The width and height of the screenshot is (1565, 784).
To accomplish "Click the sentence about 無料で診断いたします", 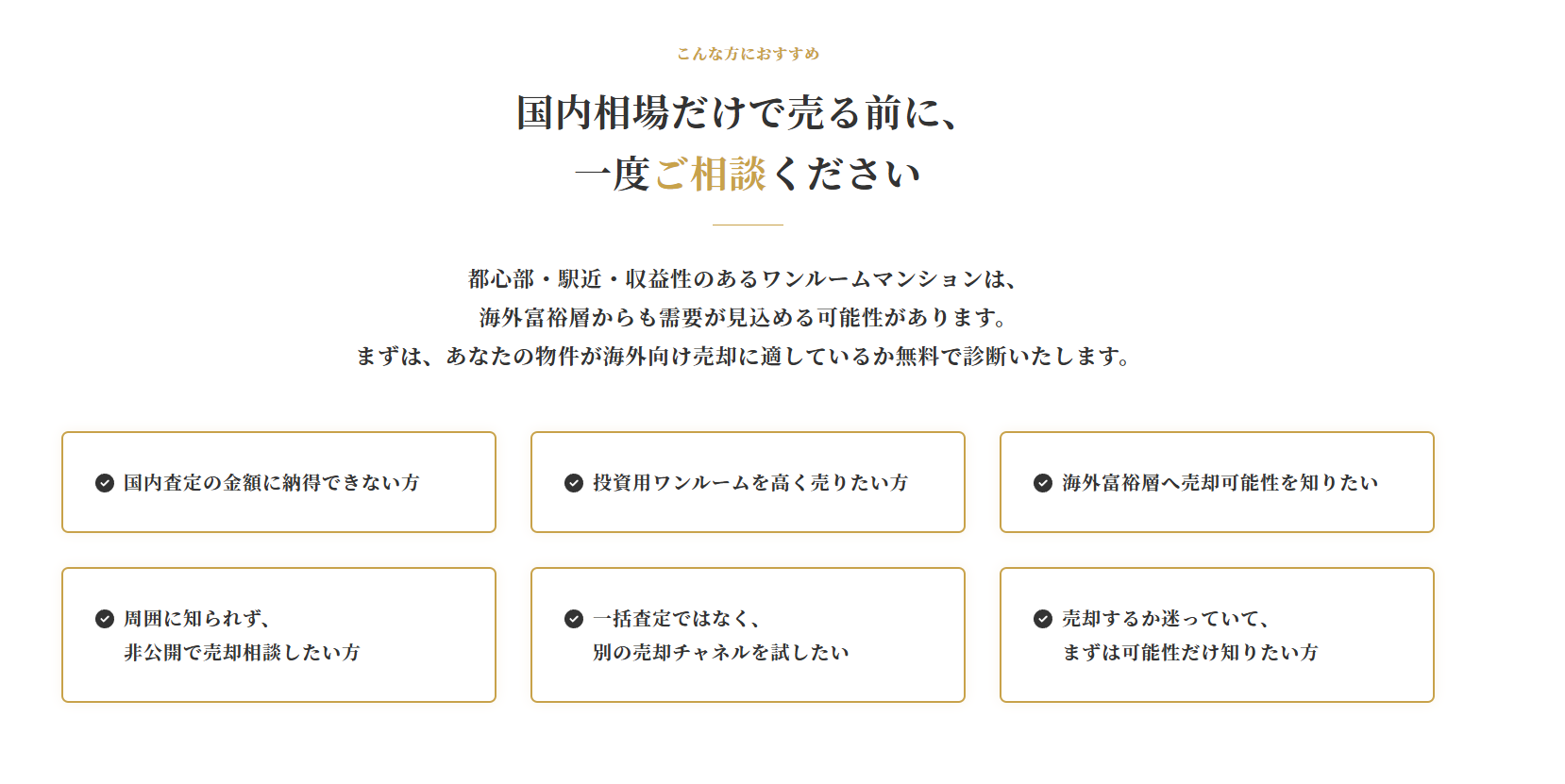I will [743, 357].
